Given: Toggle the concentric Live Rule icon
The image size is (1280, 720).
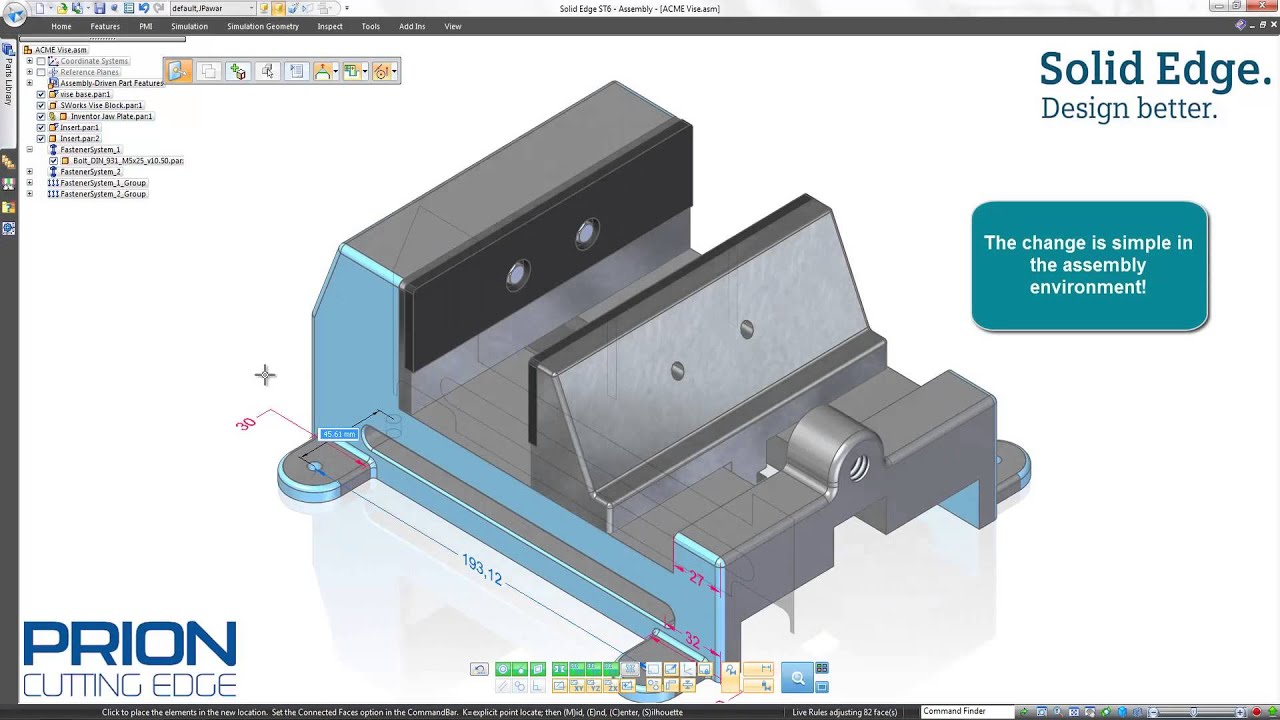Looking at the screenshot, I should tap(503, 669).
